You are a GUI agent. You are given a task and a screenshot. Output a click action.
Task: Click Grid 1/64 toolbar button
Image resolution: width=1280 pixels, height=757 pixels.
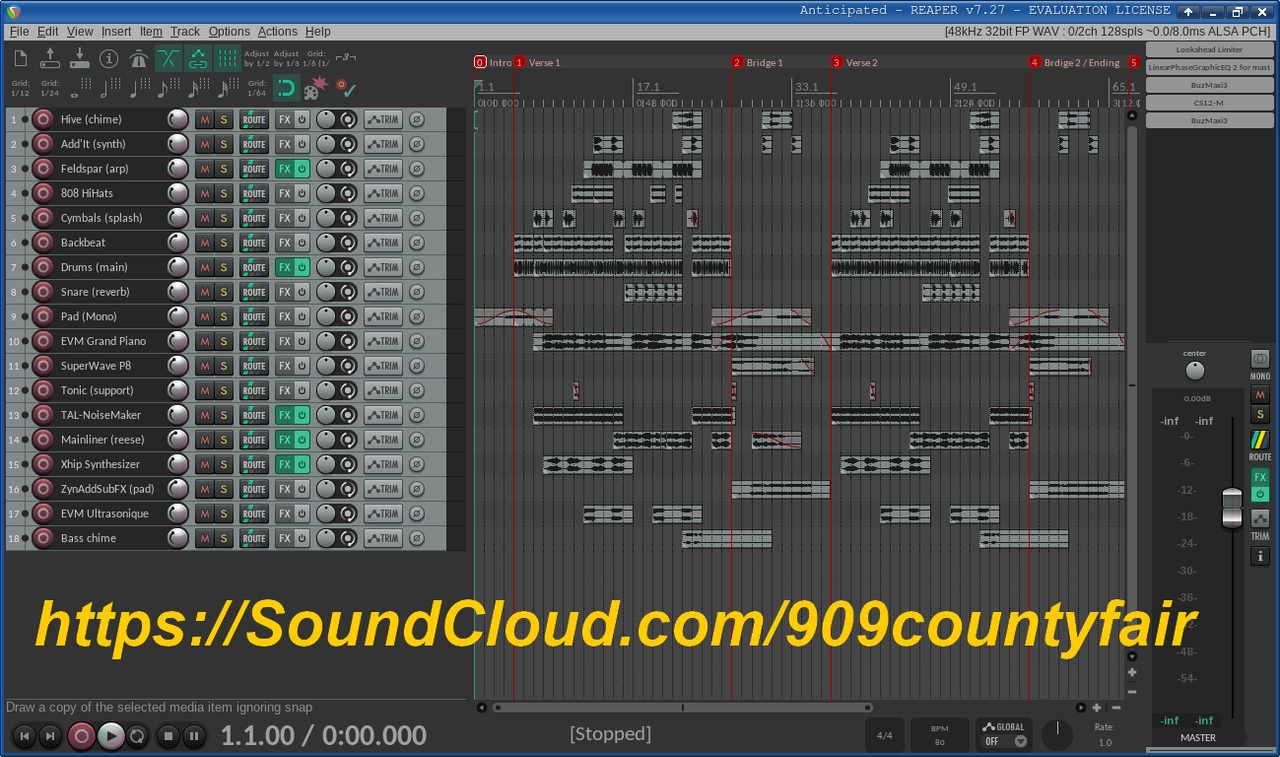[257, 88]
